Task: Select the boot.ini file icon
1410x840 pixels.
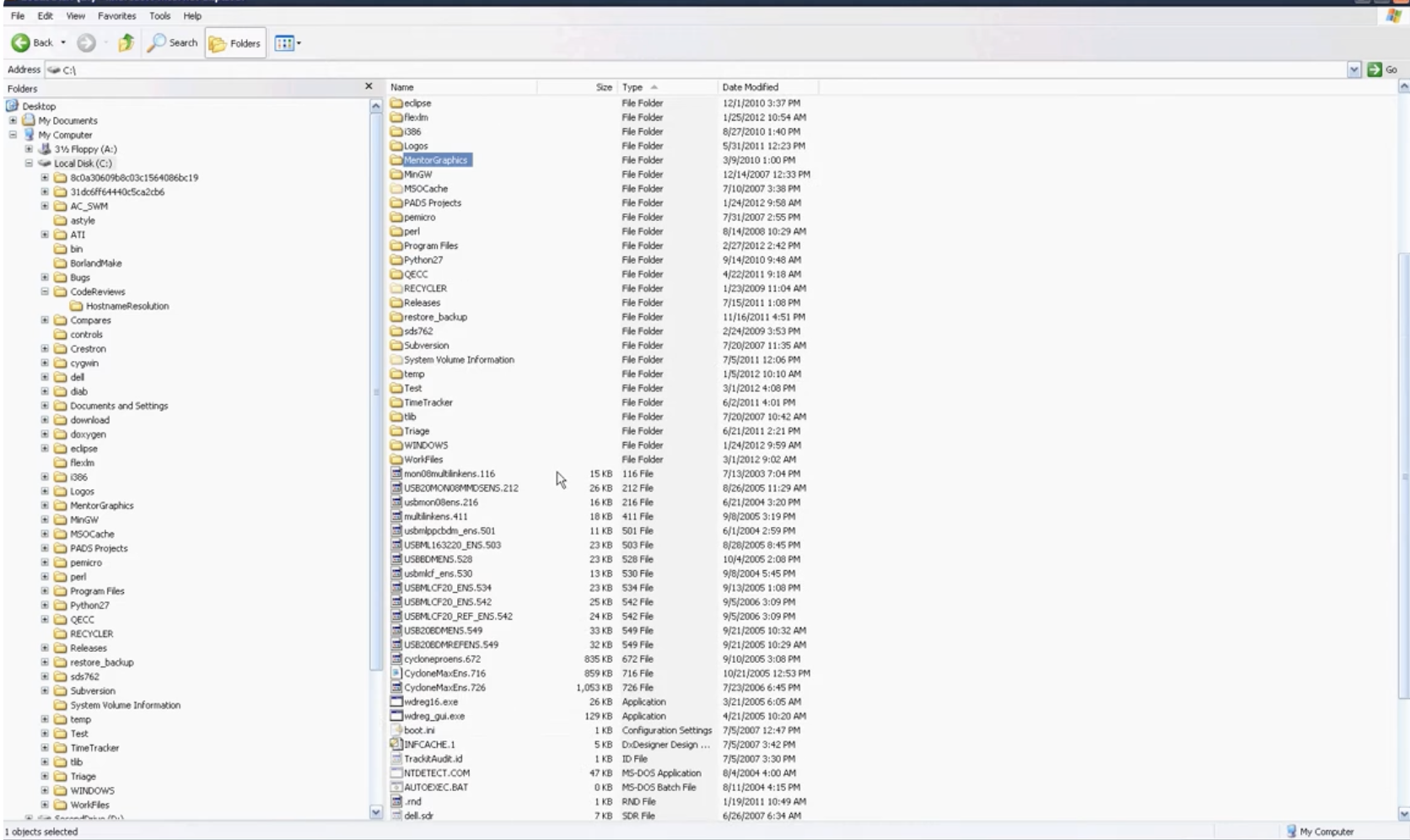Action: [396, 730]
